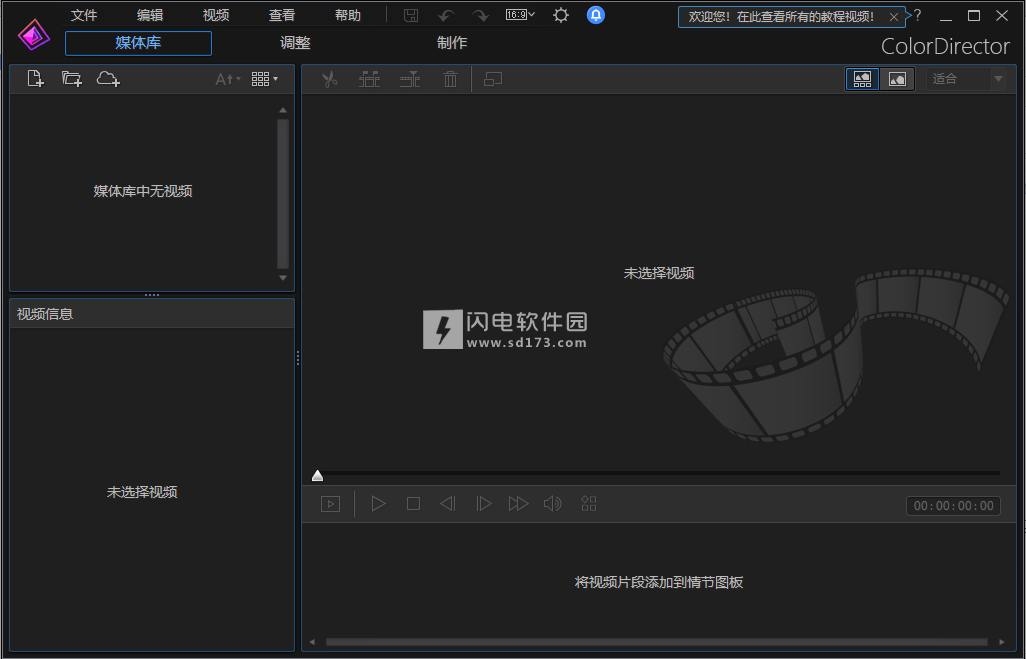Click the fast forward button
Screen dimensions: 1026x659
coord(518,504)
